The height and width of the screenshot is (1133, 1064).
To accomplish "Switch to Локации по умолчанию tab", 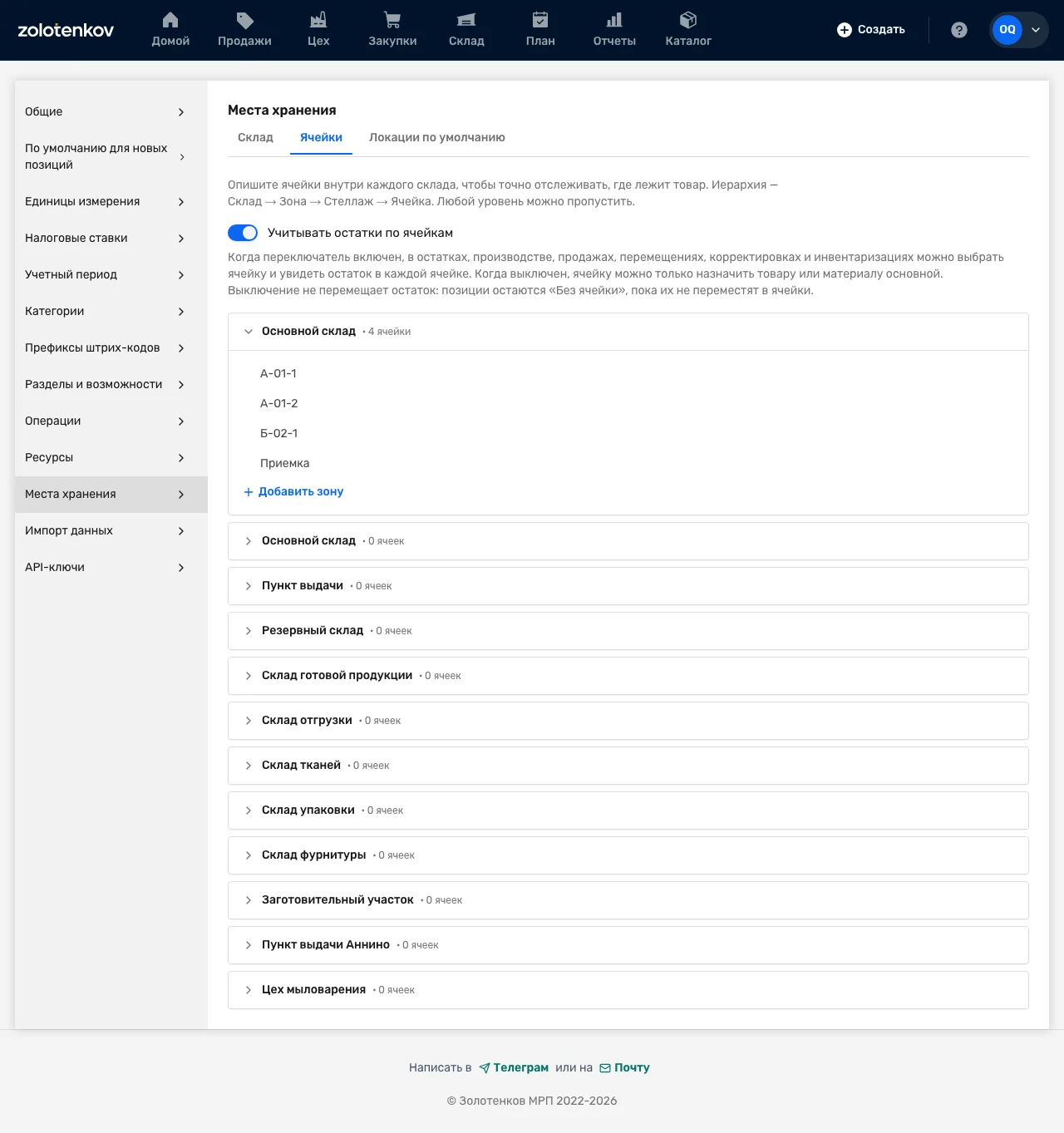I will [x=437, y=138].
